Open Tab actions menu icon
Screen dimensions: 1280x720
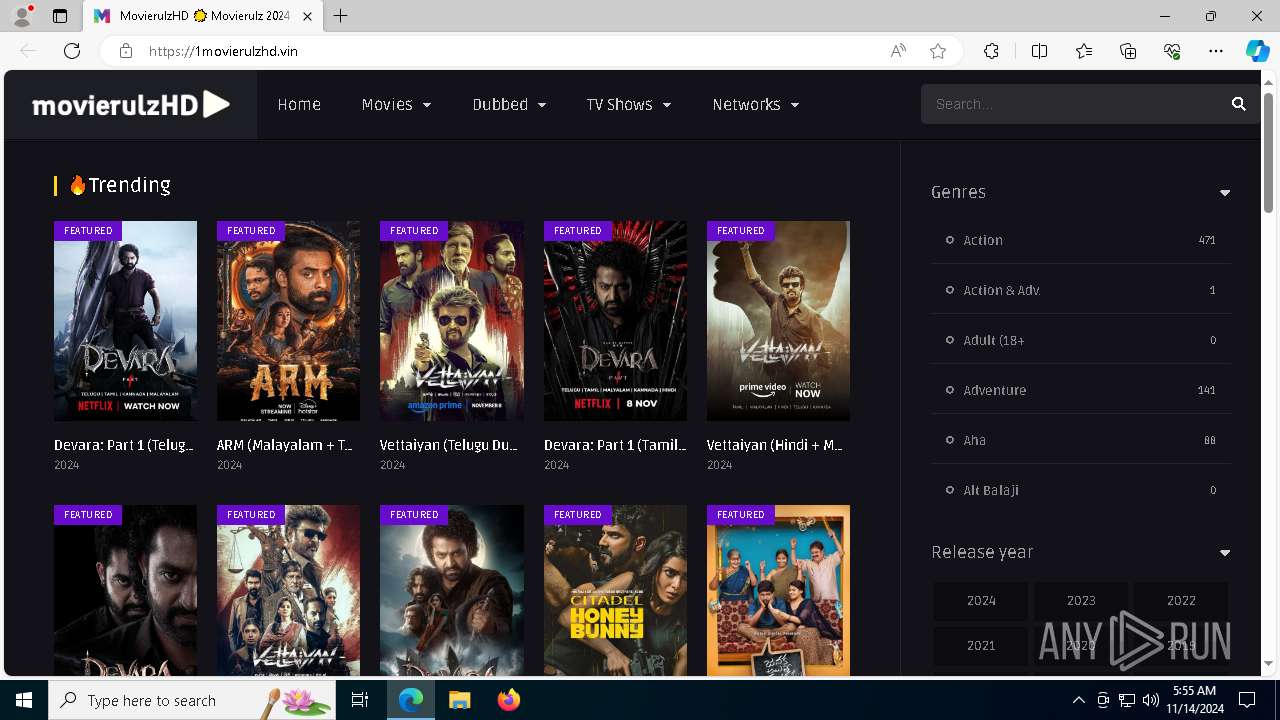[60, 16]
